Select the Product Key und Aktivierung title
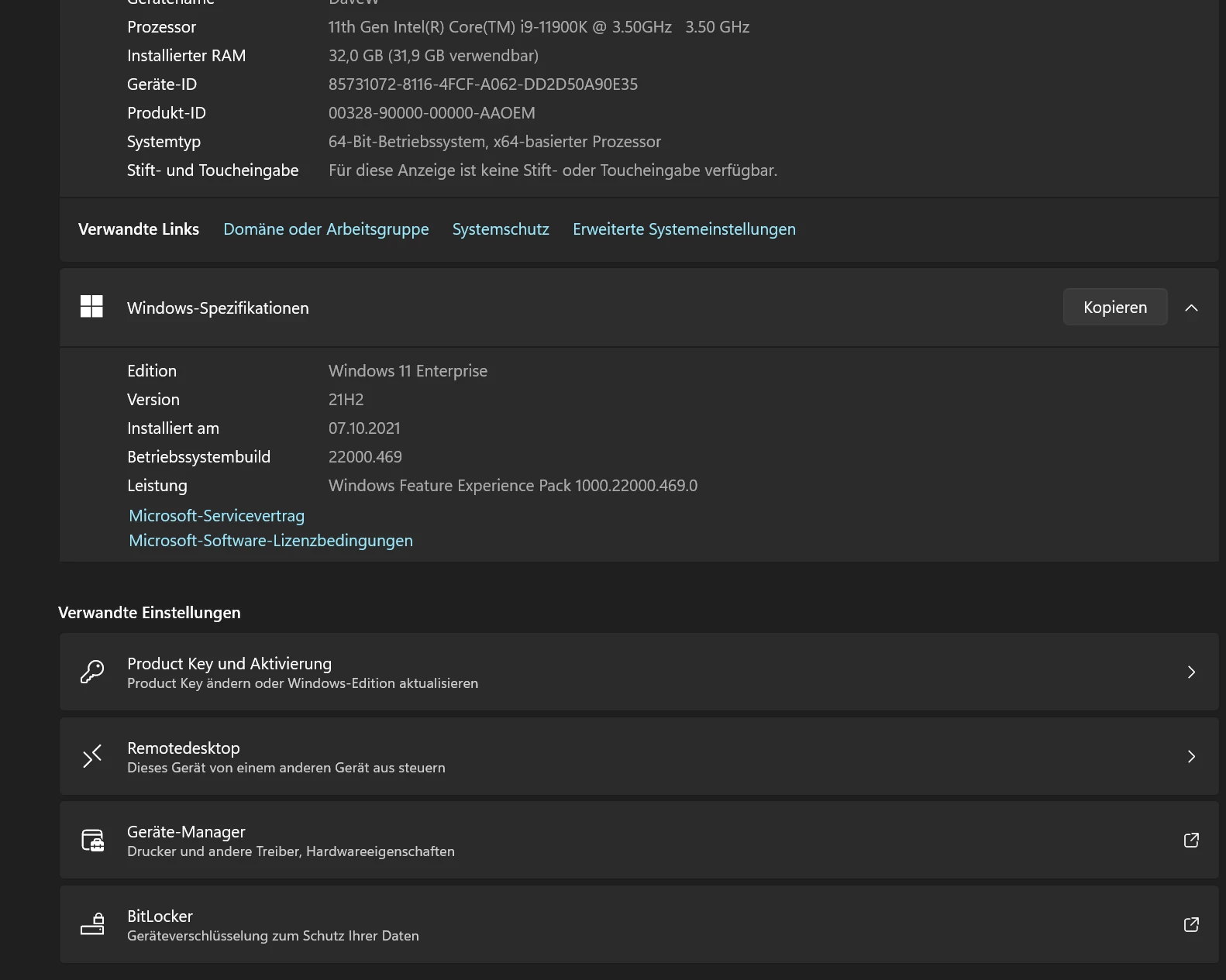 (x=229, y=664)
